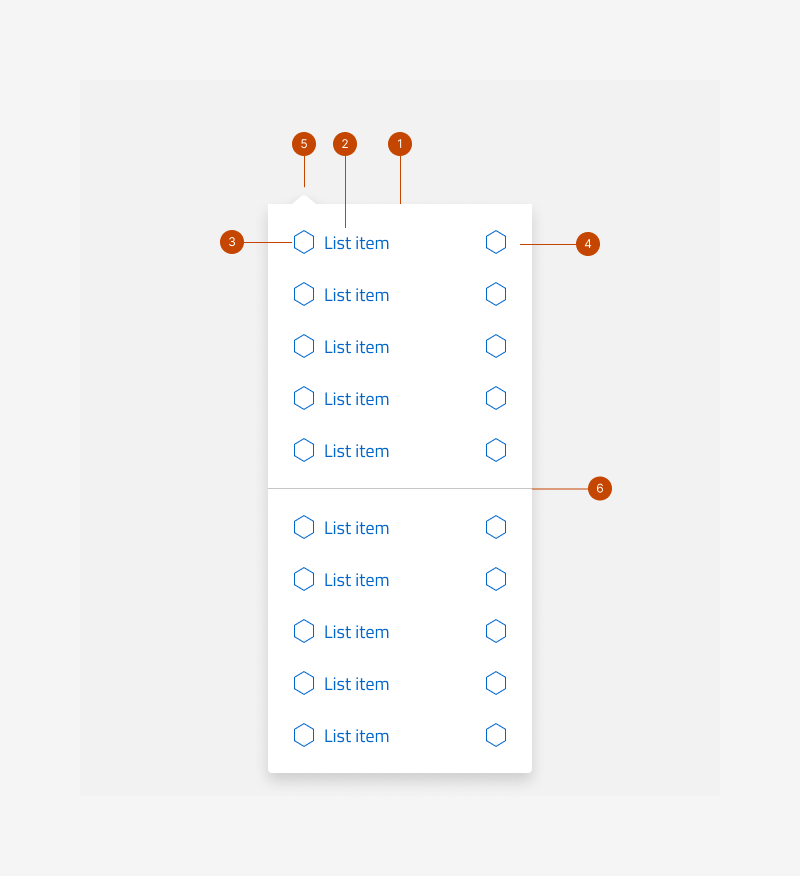Select the first List item below the divider
Screen dimensions: 800x876
pyautogui.click(x=356, y=527)
